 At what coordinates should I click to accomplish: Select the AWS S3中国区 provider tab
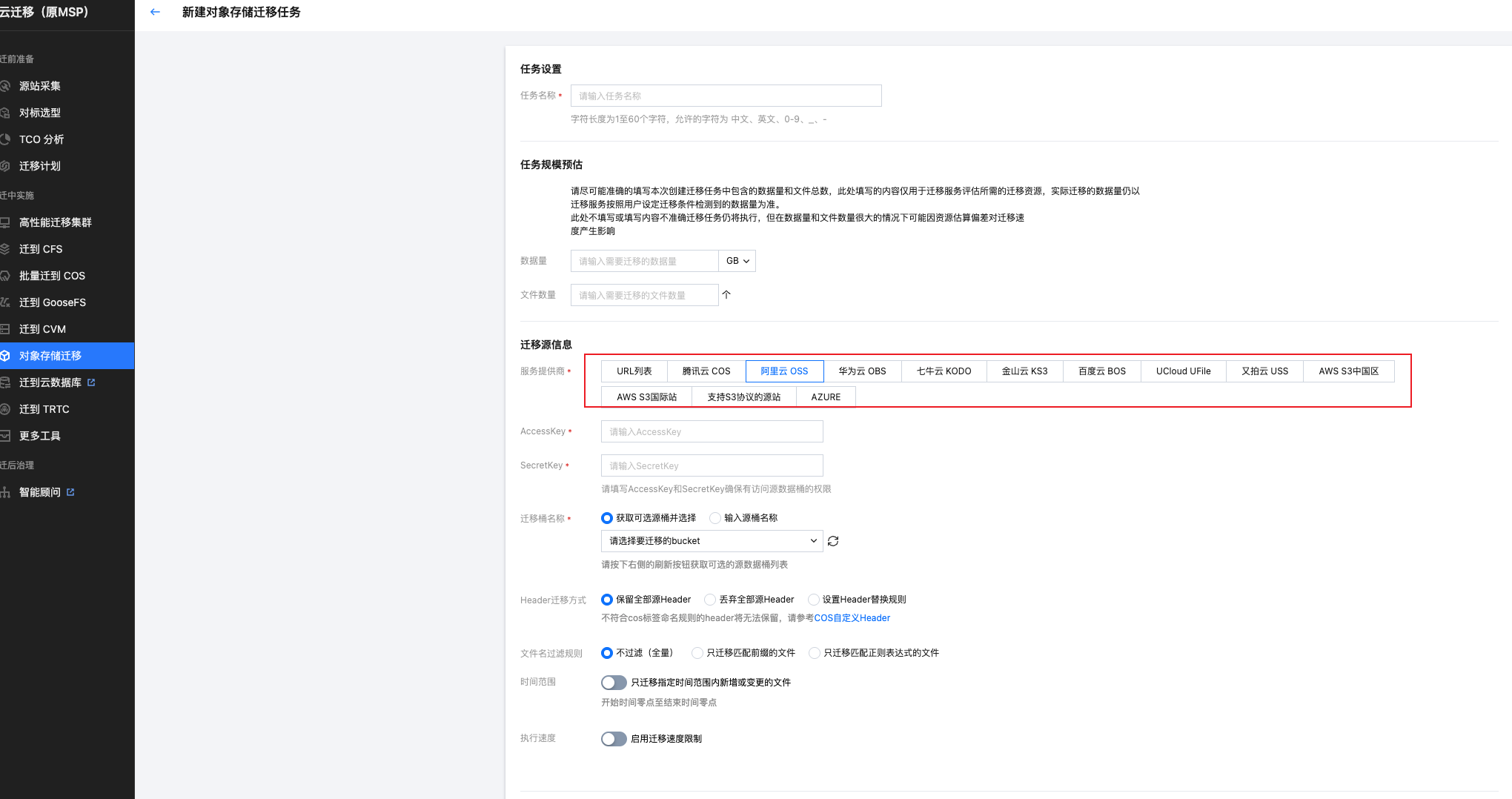[1348, 371]
